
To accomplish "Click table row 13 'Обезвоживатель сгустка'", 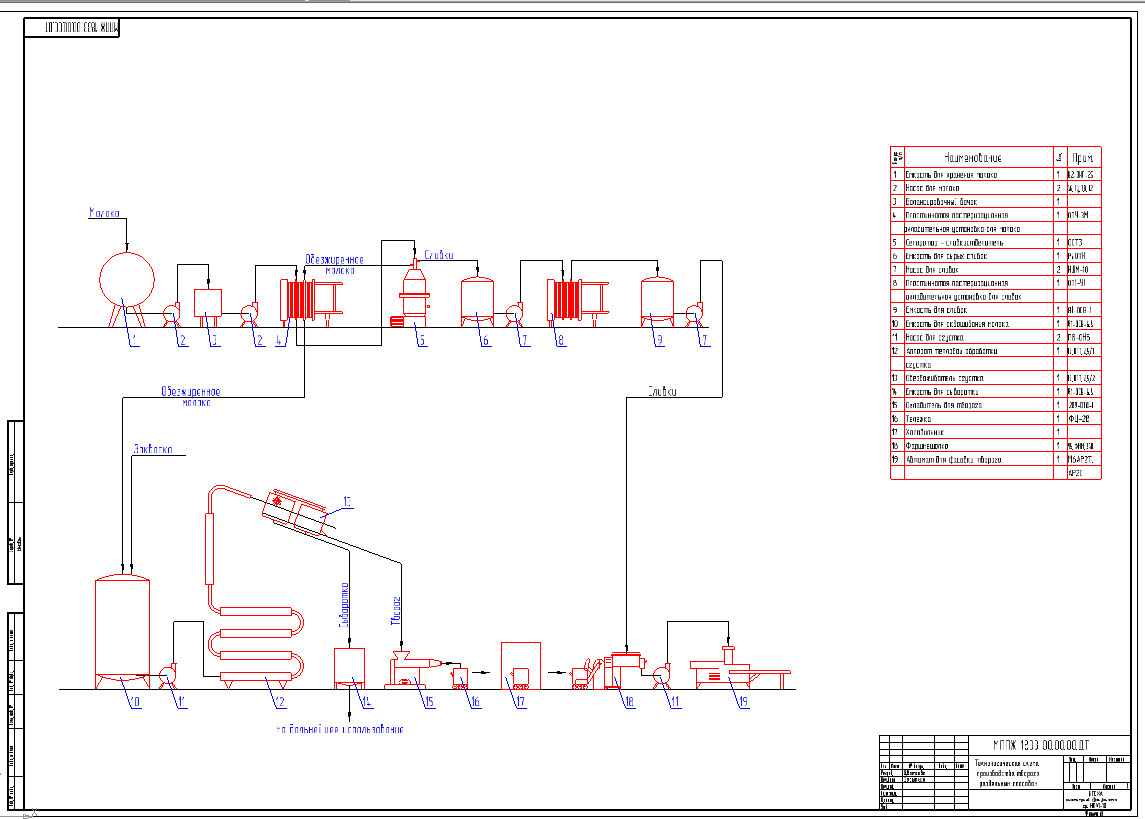I will 995,378.
